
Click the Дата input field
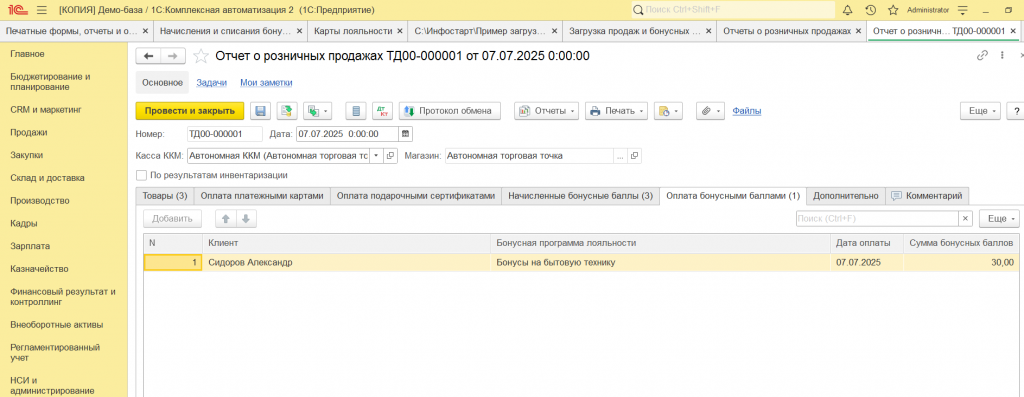click(347, 134)
